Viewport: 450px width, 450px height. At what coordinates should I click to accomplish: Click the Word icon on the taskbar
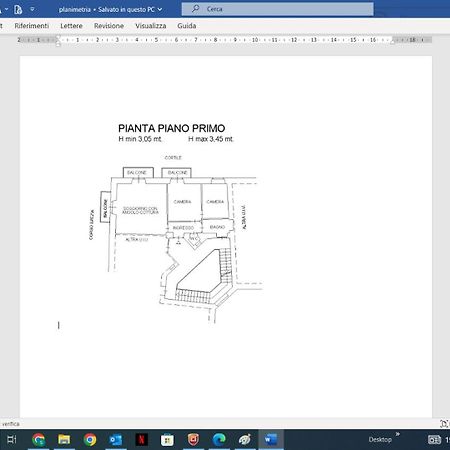point(271,440)
